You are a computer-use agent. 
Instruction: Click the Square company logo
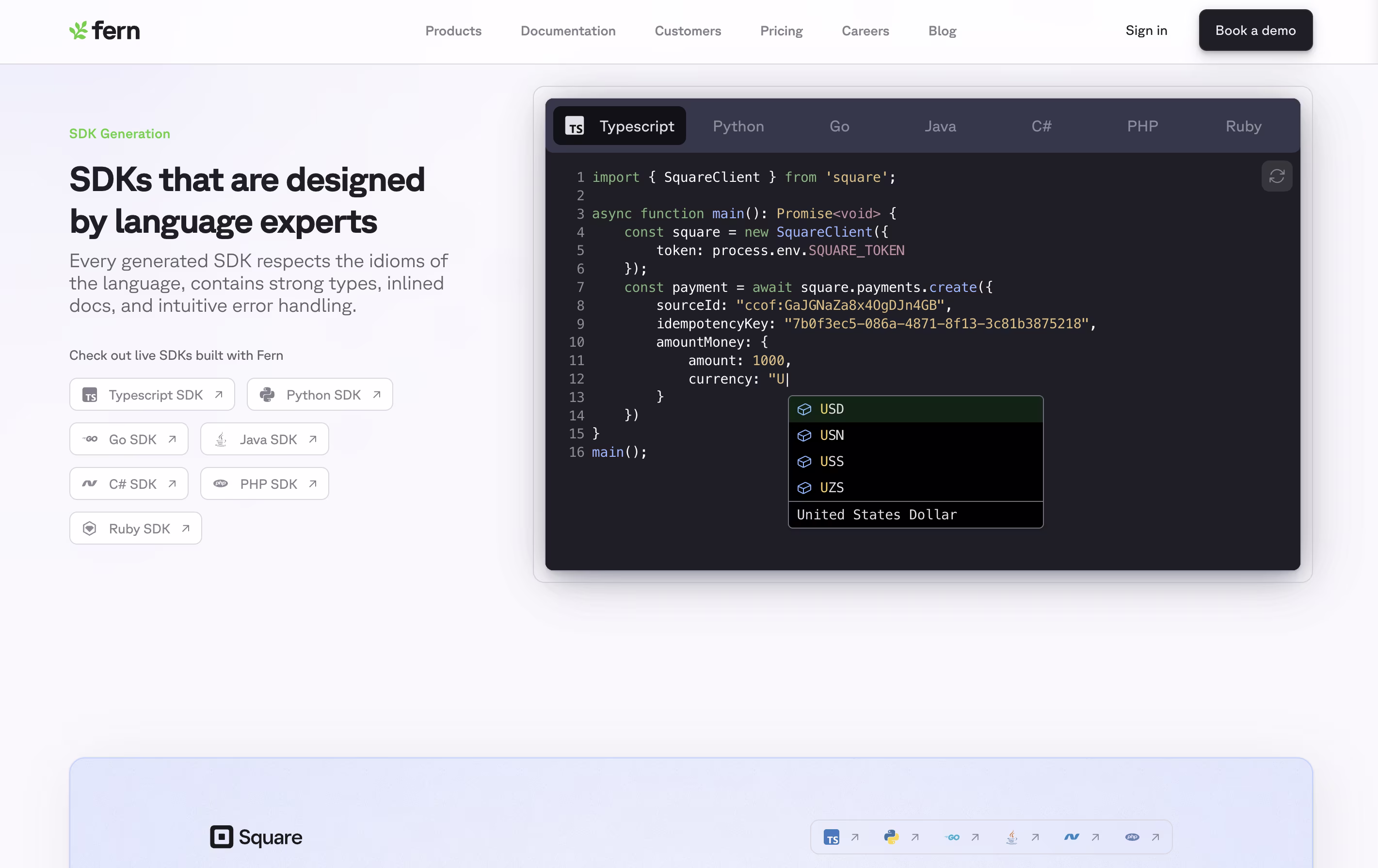click(x=256, y=837)
